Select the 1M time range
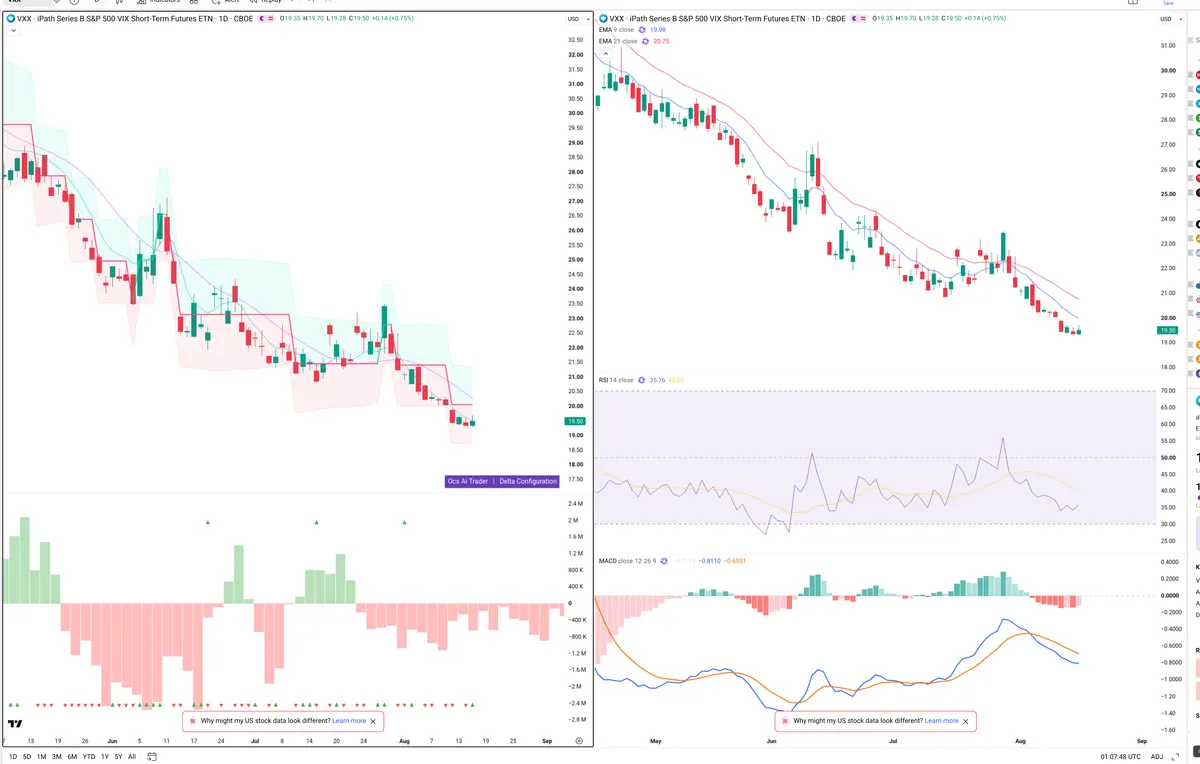Viewport: 1200px width, 764px height. tap(42, 756)
